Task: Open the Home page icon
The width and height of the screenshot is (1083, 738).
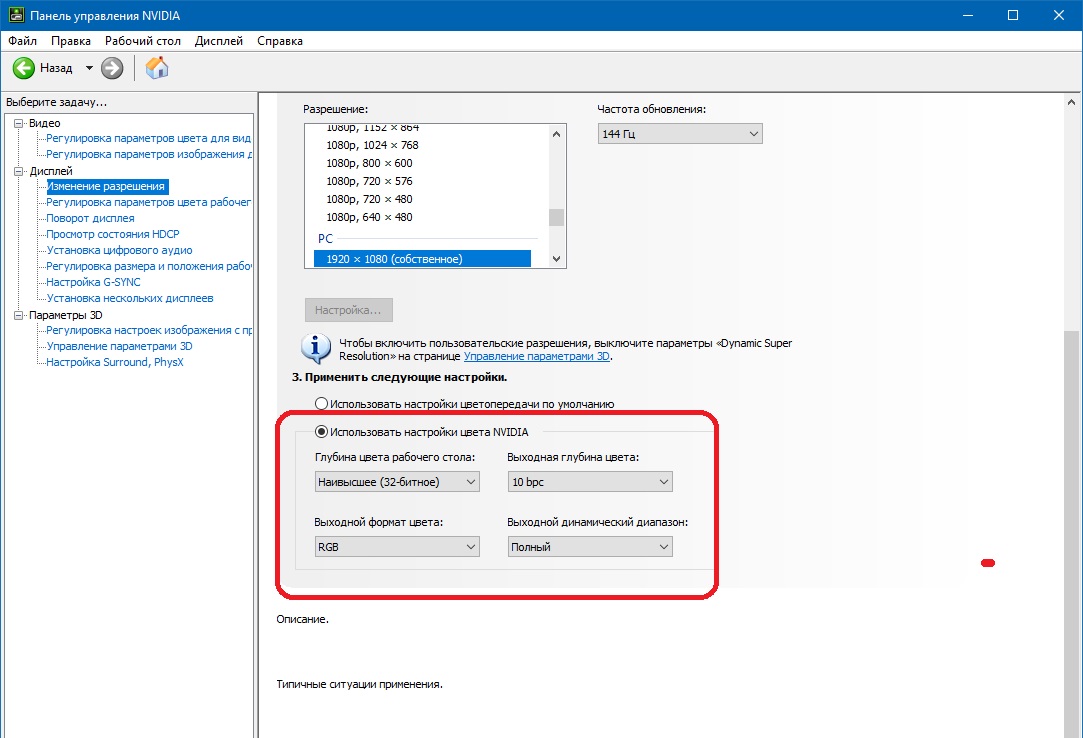Action: click(x=157, y=68)
